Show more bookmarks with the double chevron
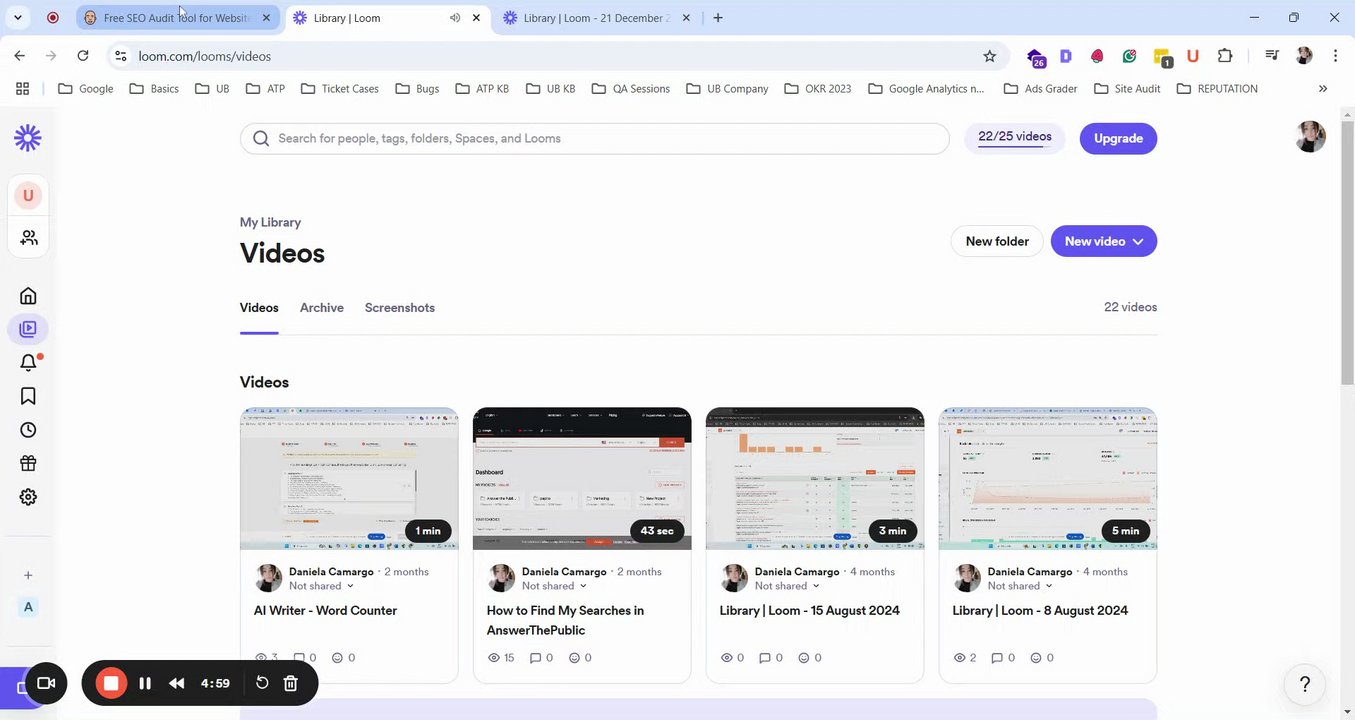The width and height of the screenshot is (1355, 720). [1323, 88]
